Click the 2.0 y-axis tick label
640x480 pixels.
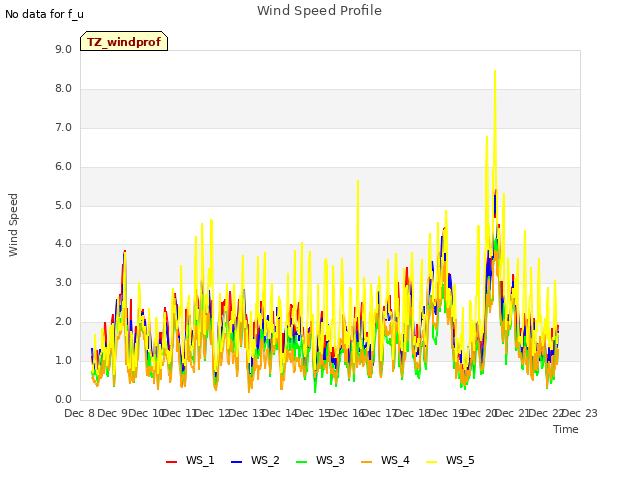coord(63,322)
